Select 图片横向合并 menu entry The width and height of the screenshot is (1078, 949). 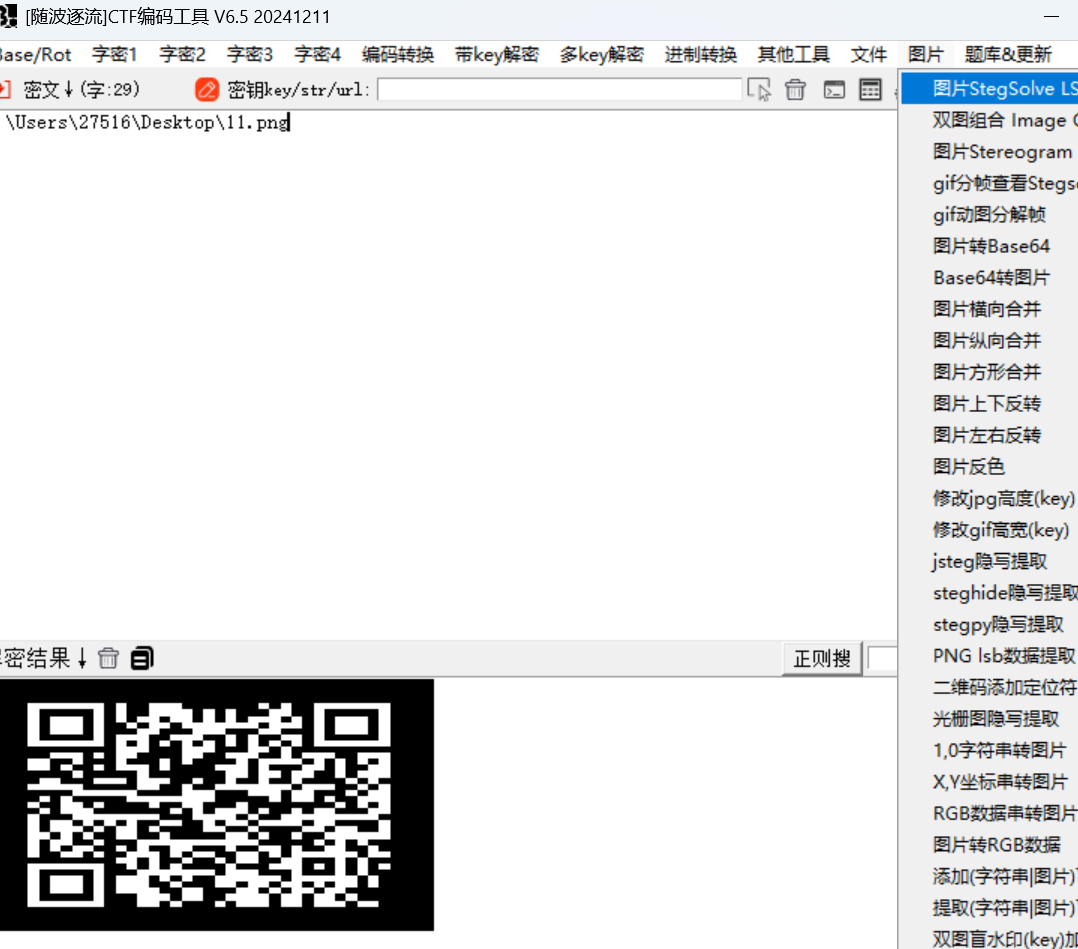pyautogui.click(x=989, y=309)
